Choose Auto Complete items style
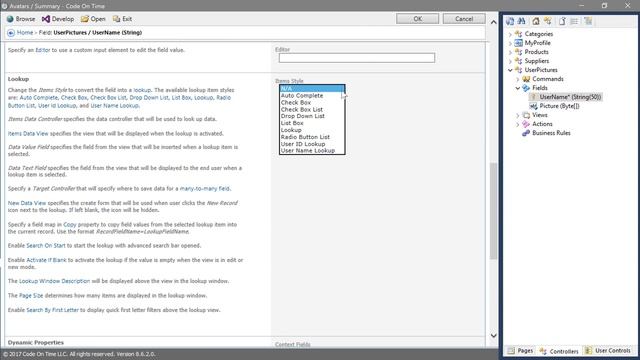 tap(312, 96)
